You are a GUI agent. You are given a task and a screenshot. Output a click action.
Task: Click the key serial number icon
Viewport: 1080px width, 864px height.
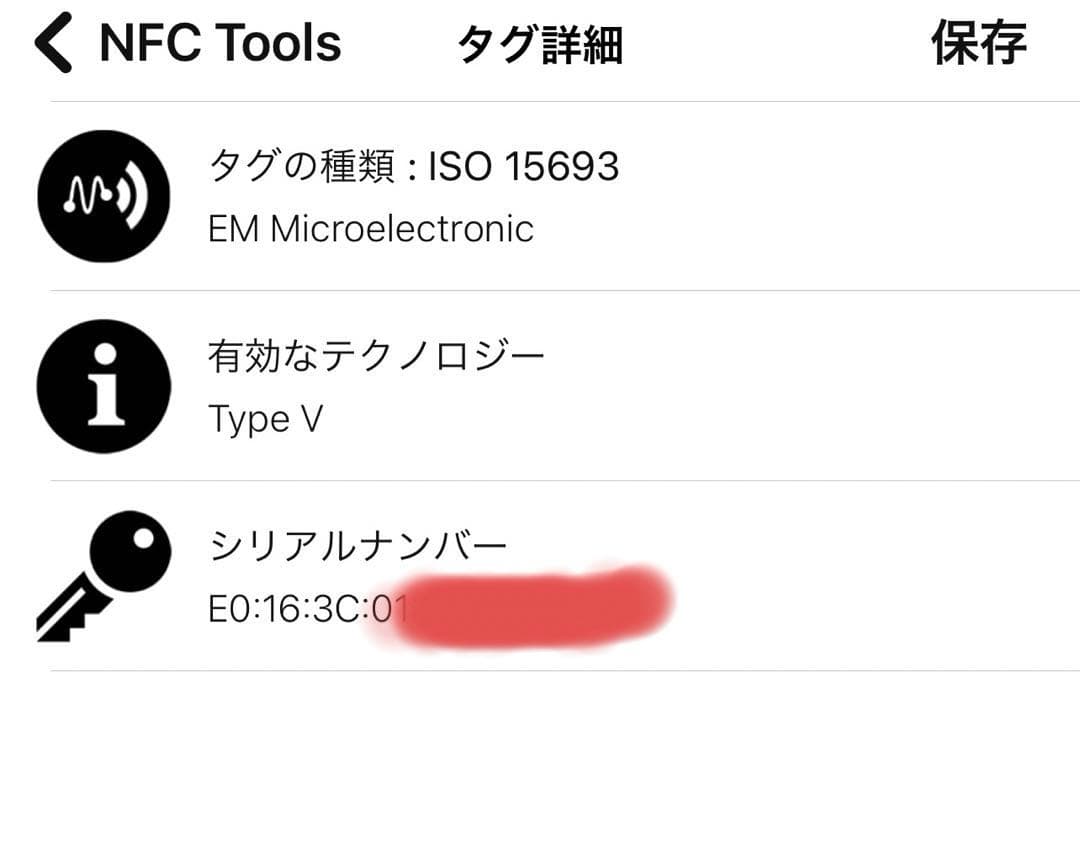click(x=103, y=575)
